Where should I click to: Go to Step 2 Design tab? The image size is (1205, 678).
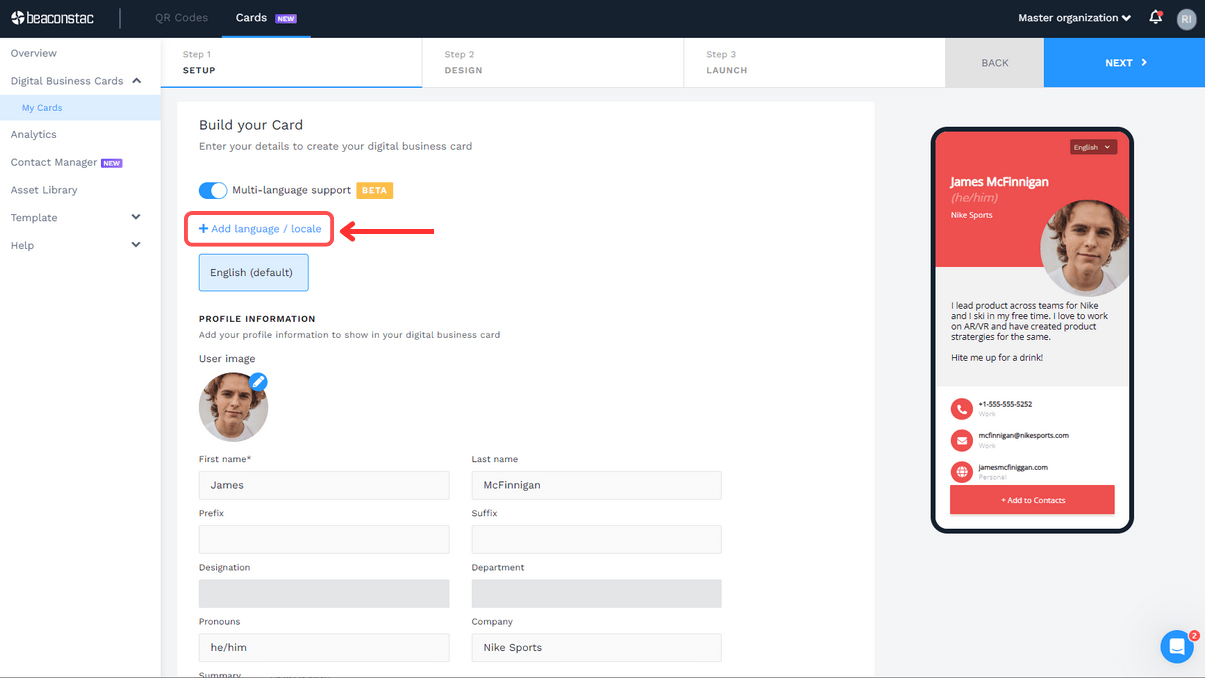(552, 63)
